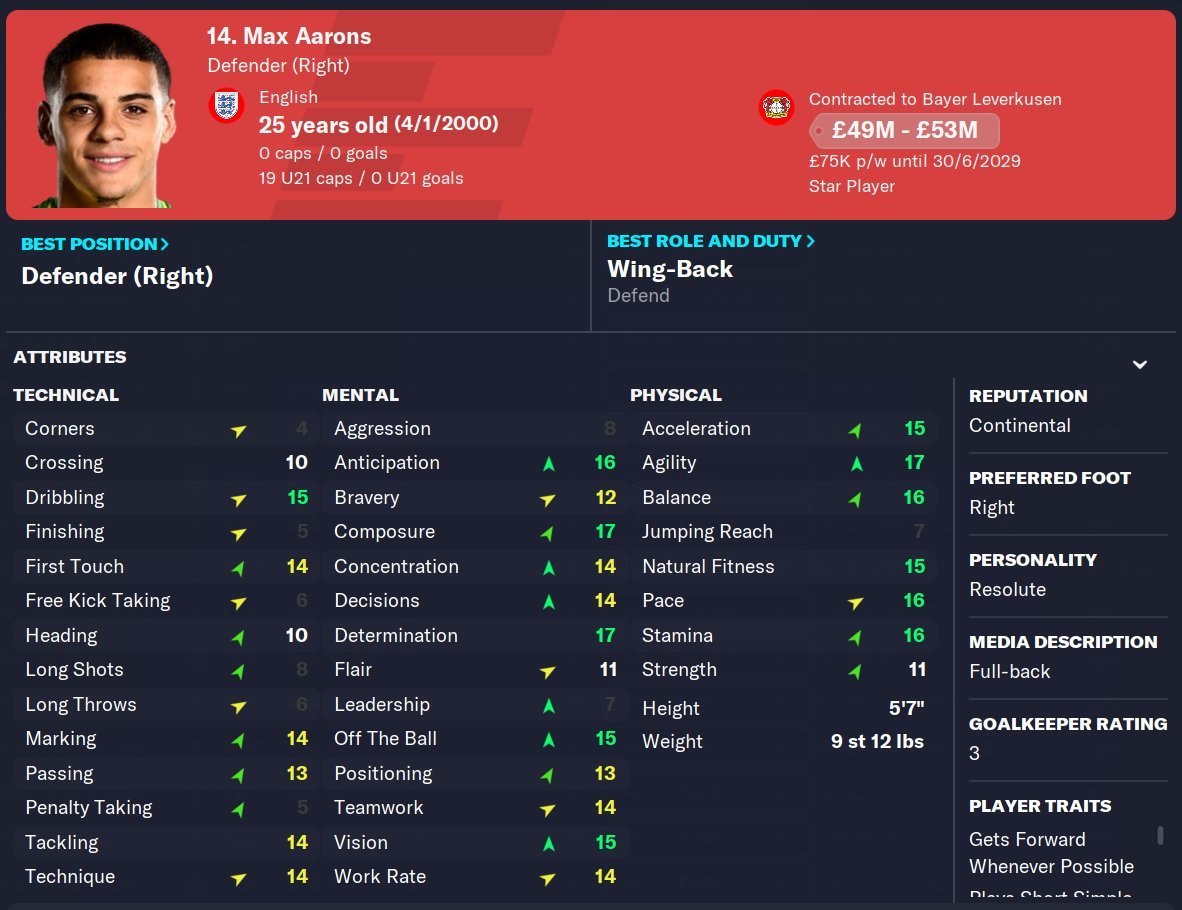Click the Anticipation green up-arrow icon
The height and width of the screenshot is (910, 1182).
coord(548,463)
